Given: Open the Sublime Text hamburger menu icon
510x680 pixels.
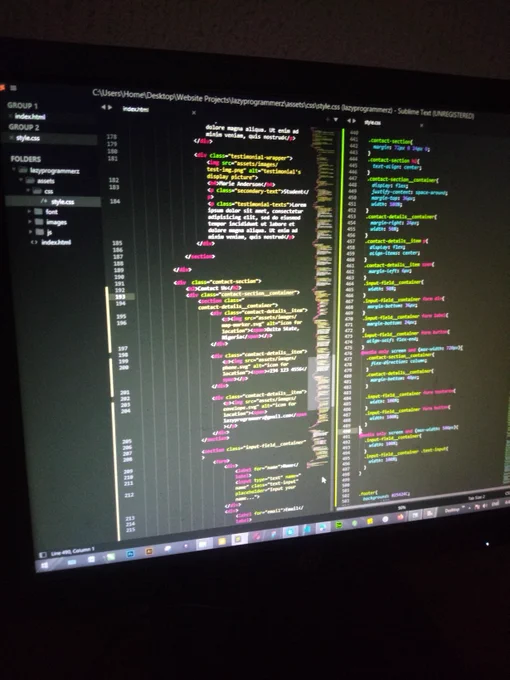Looking at the screenshot, I should click(13, 88).
